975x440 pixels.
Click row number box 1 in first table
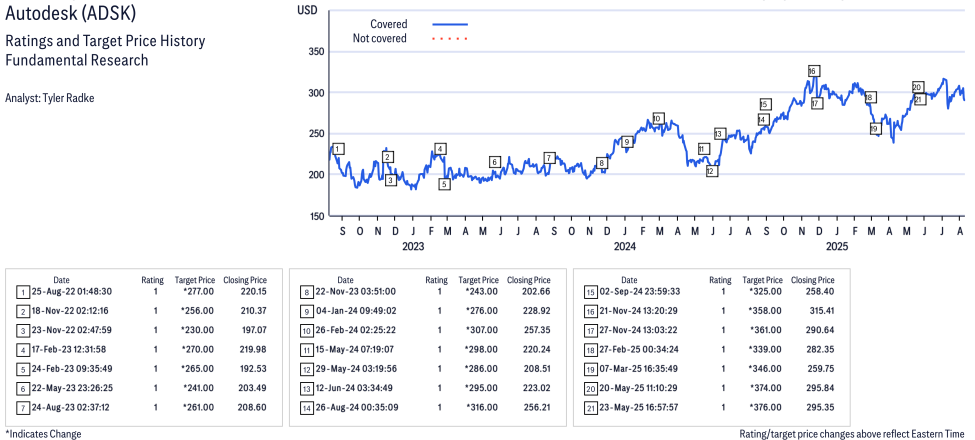click(22, 292)
